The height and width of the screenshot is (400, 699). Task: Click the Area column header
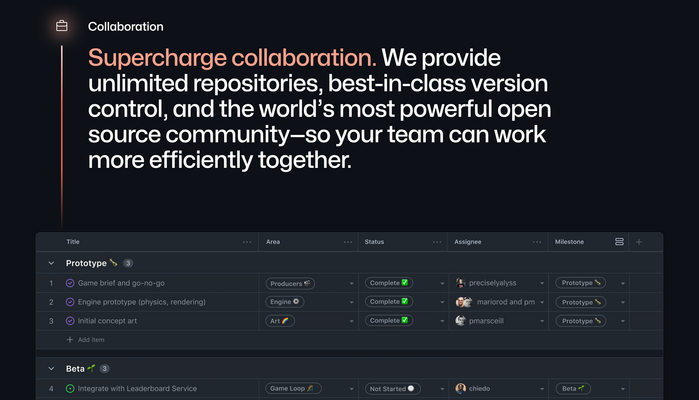click(x=273, y=242)
